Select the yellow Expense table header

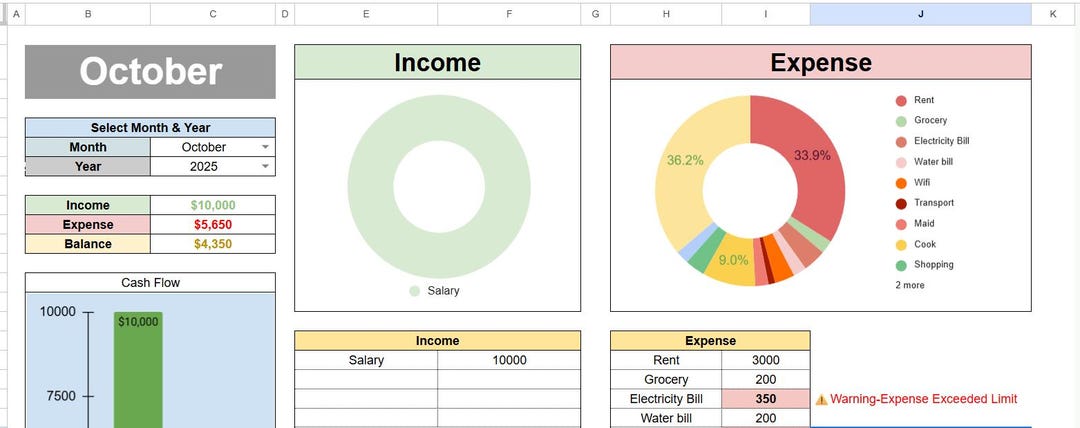(x=710, y=340)
